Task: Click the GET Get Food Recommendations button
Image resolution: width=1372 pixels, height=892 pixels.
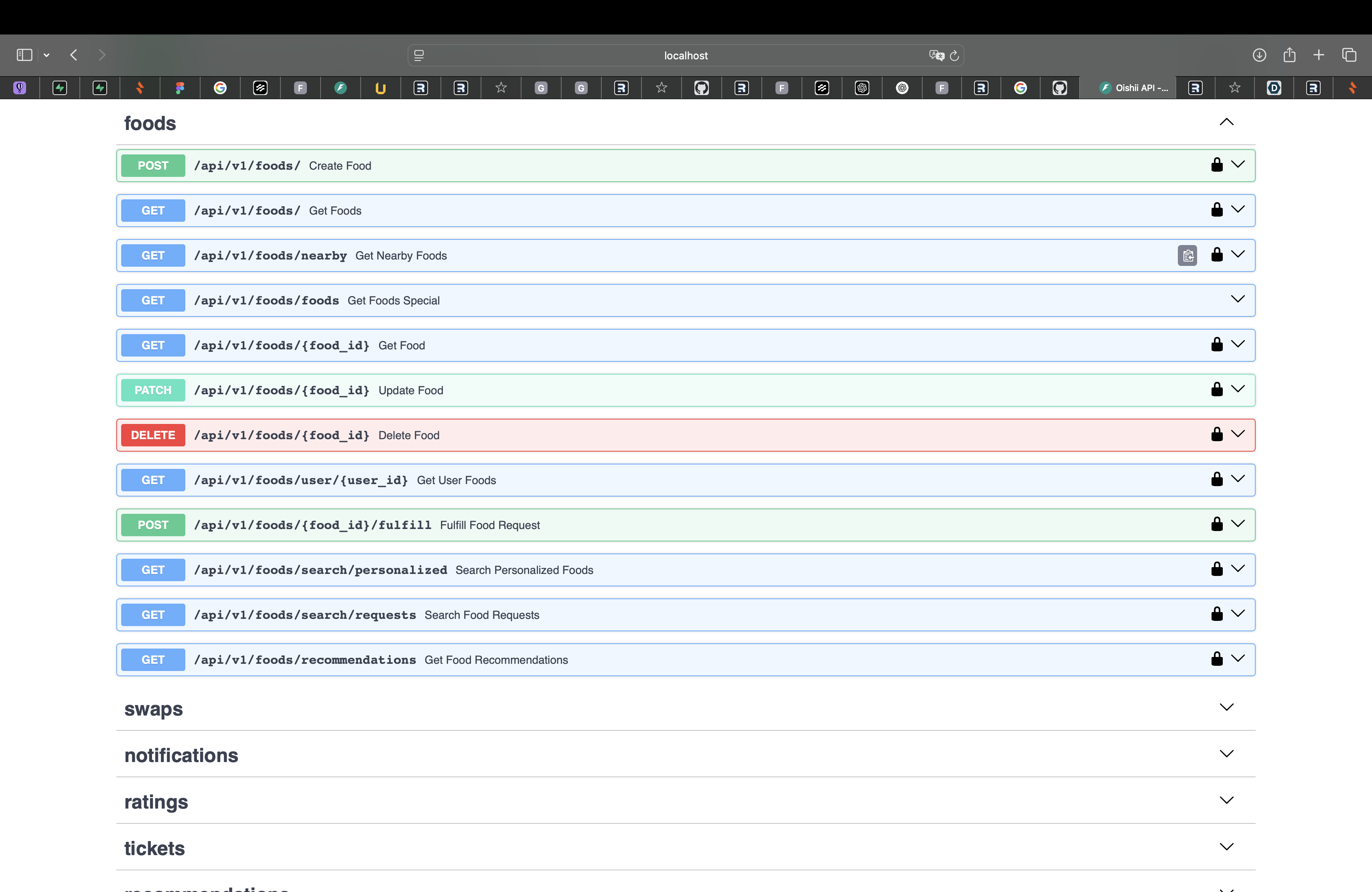Action: (x=153, y=660)
